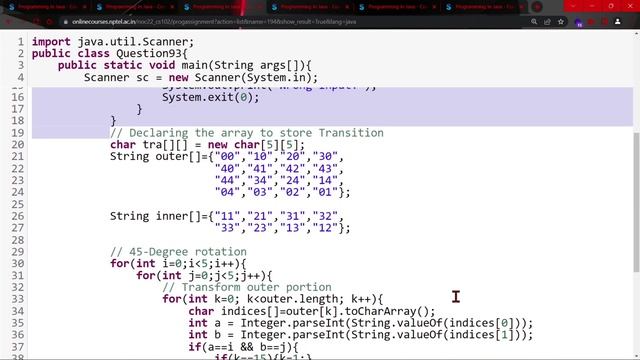The image size is (640, 360).
Task: Click the int b = Integer.parseInt line
Action: 361,335
